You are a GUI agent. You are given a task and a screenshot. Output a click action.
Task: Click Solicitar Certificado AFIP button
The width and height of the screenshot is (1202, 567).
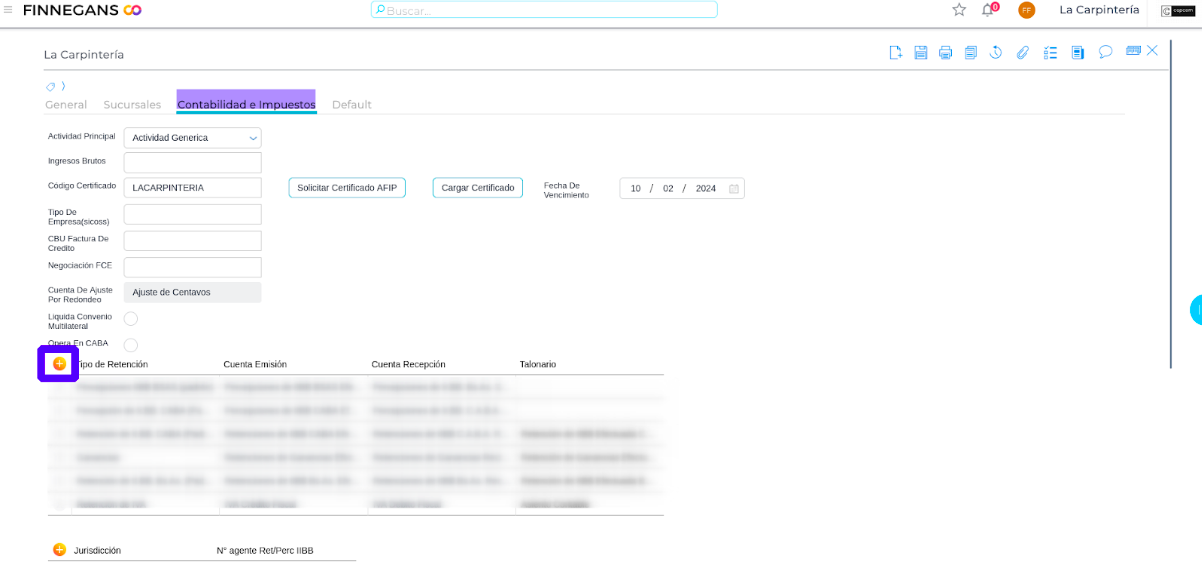coord(347,188)
